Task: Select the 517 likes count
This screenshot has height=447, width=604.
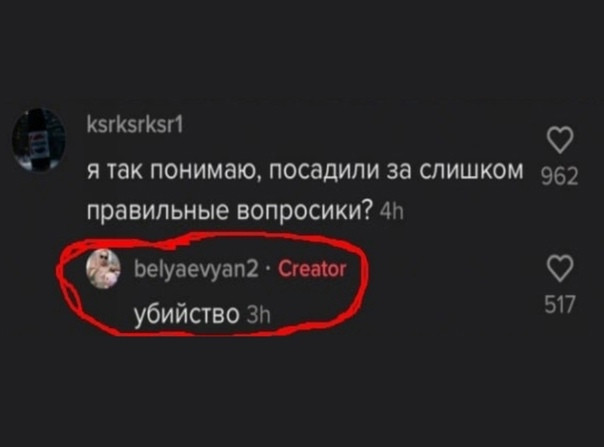Action: tap(560, 304)
